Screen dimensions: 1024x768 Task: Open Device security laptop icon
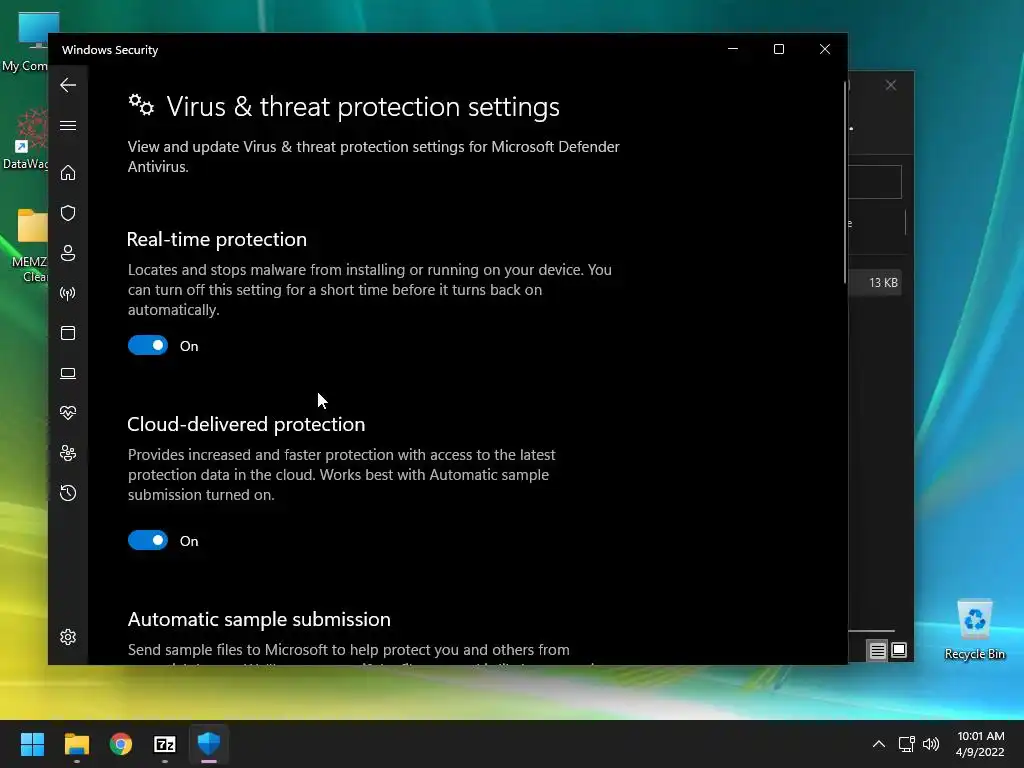[68, 373]
